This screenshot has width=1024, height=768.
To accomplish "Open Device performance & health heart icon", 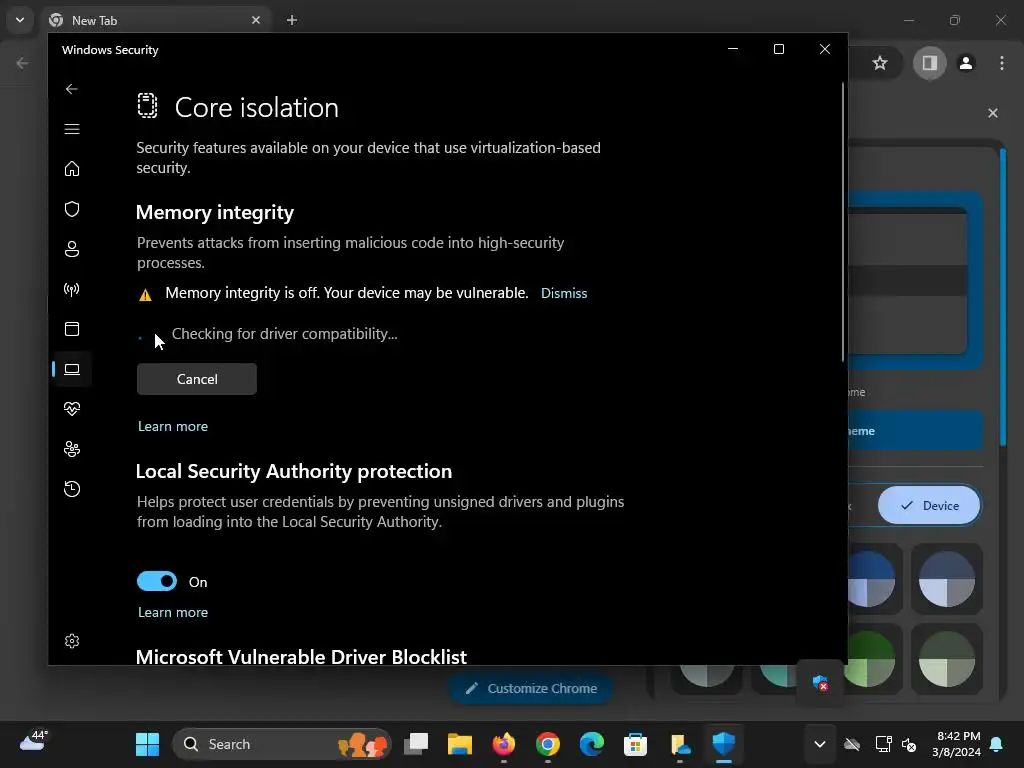I will [x=72, y=409].
